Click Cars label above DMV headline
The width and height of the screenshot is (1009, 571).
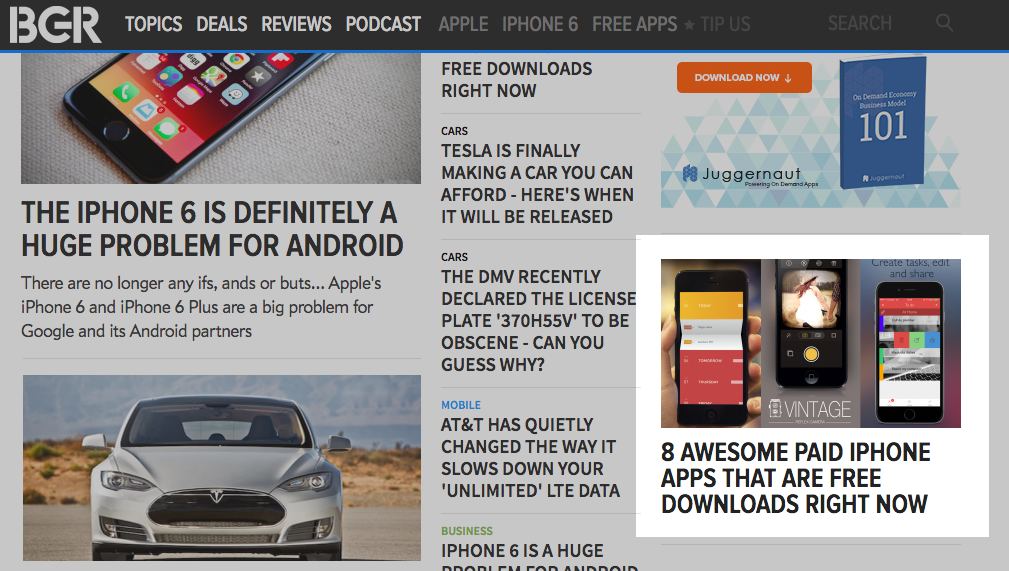coord(454,257)
